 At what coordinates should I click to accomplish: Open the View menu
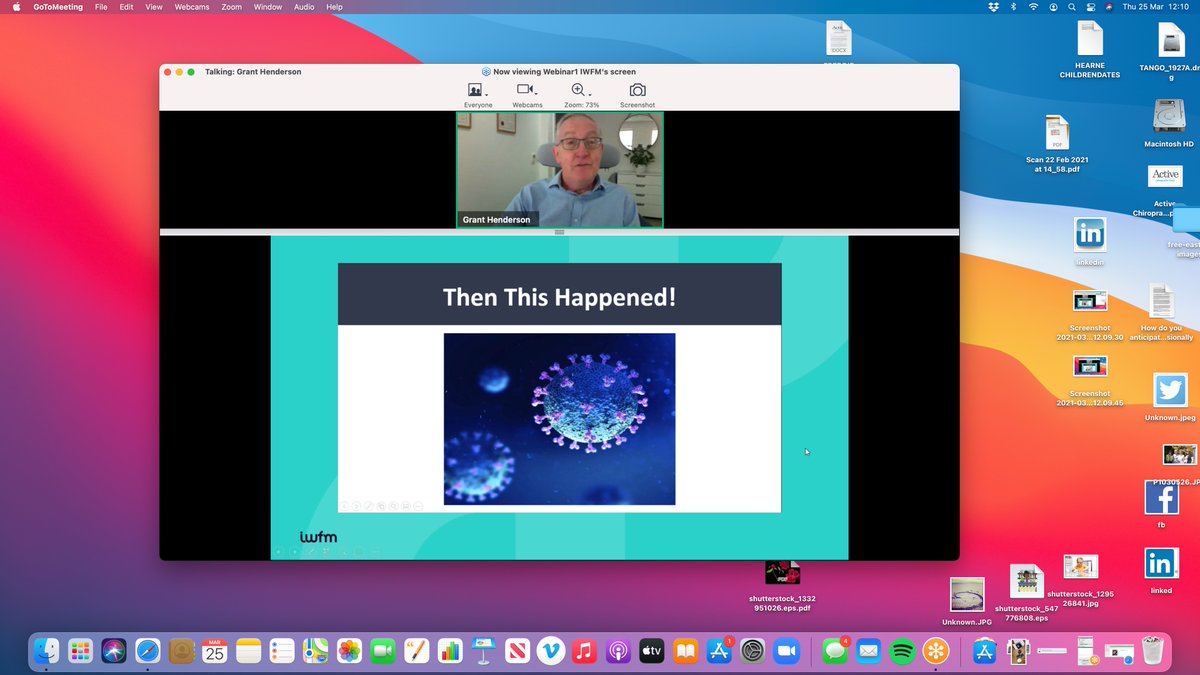point(153,7)
